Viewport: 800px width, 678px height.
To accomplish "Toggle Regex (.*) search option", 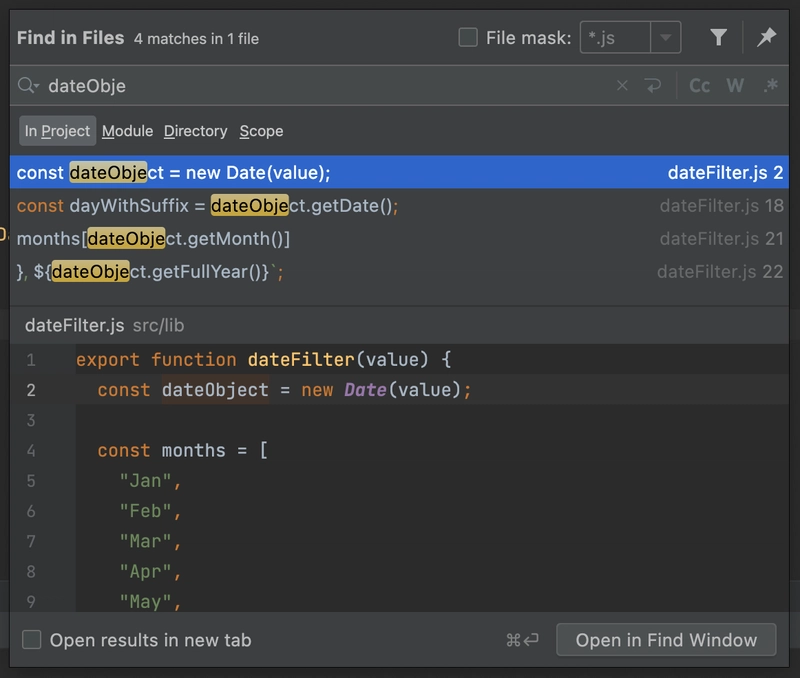I will coord(770,85).
